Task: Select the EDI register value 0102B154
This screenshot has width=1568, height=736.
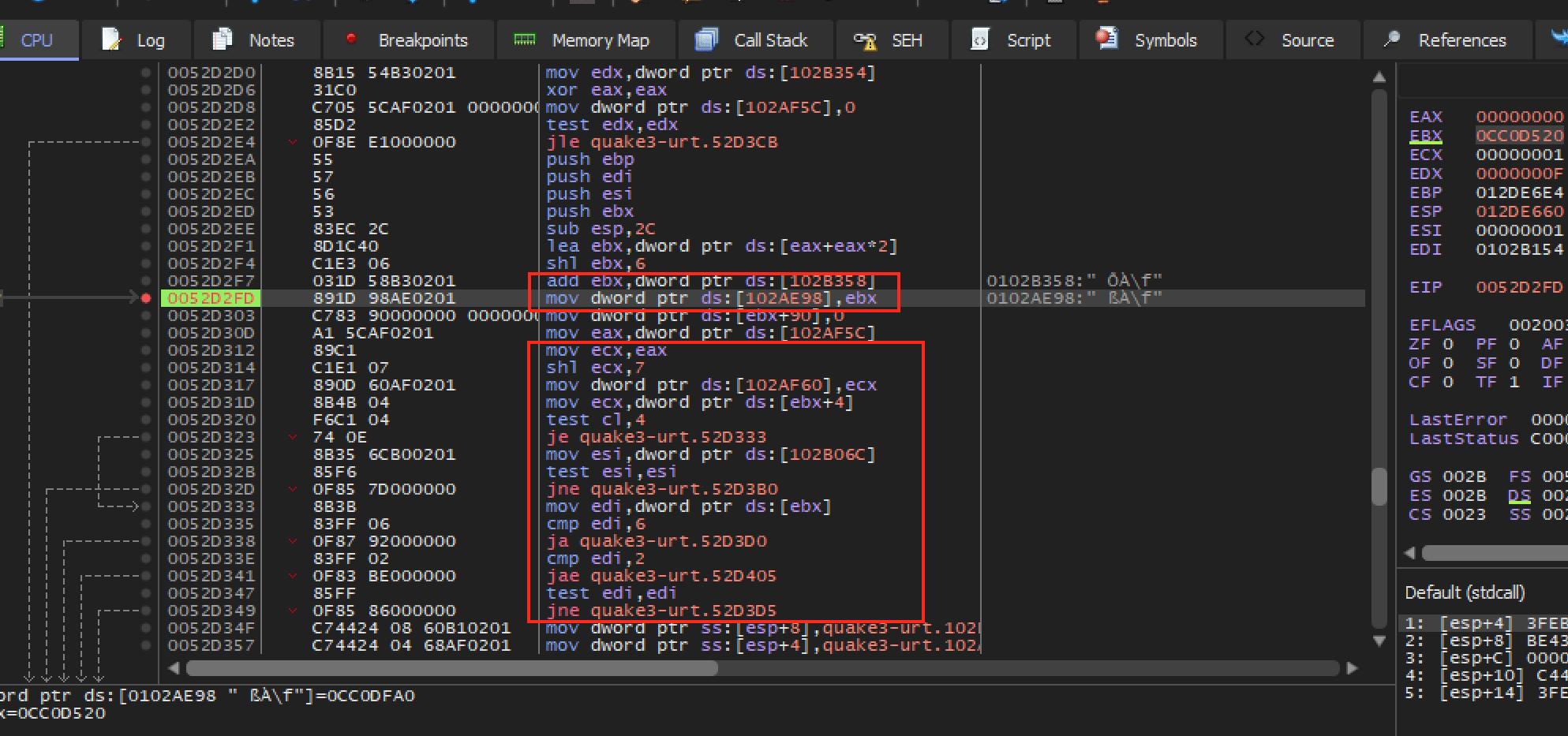Action: [x=1520, y=249]
